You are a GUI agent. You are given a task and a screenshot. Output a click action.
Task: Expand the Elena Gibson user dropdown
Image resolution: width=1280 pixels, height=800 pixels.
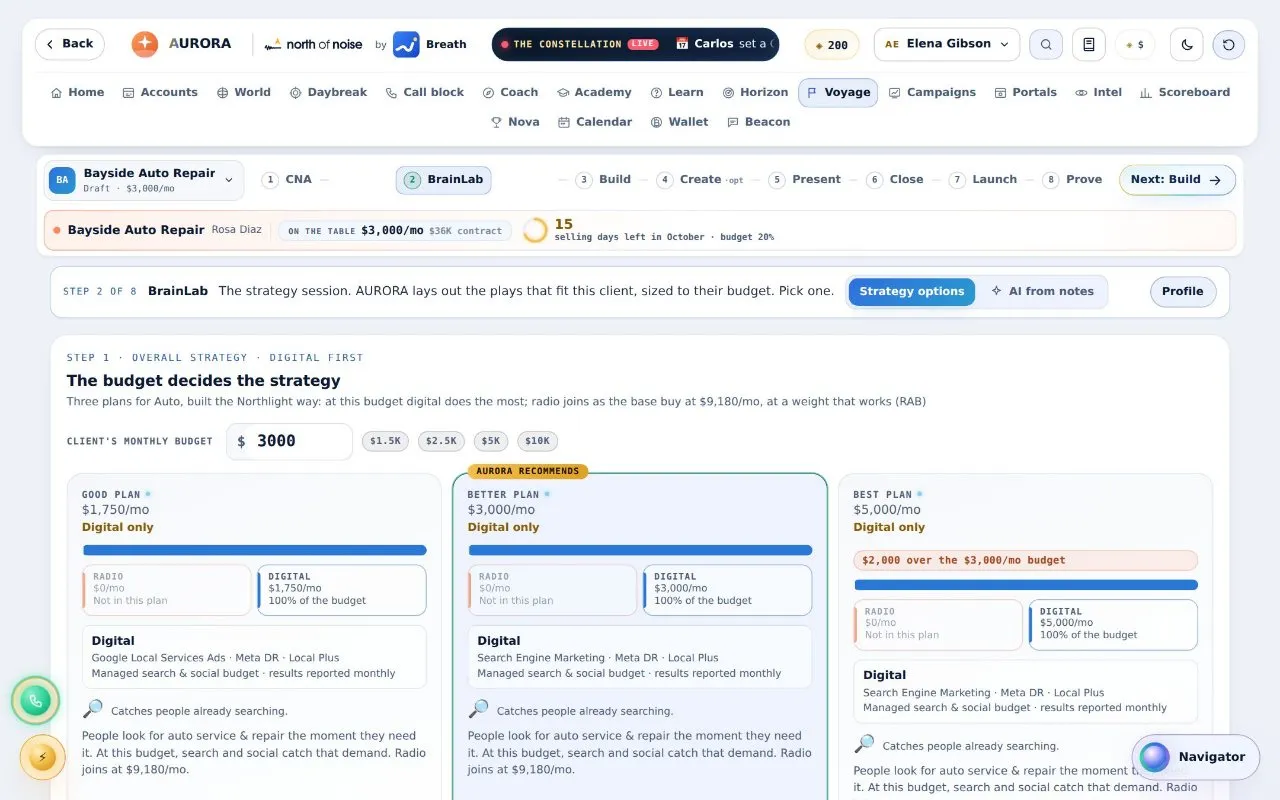point(947,44)
